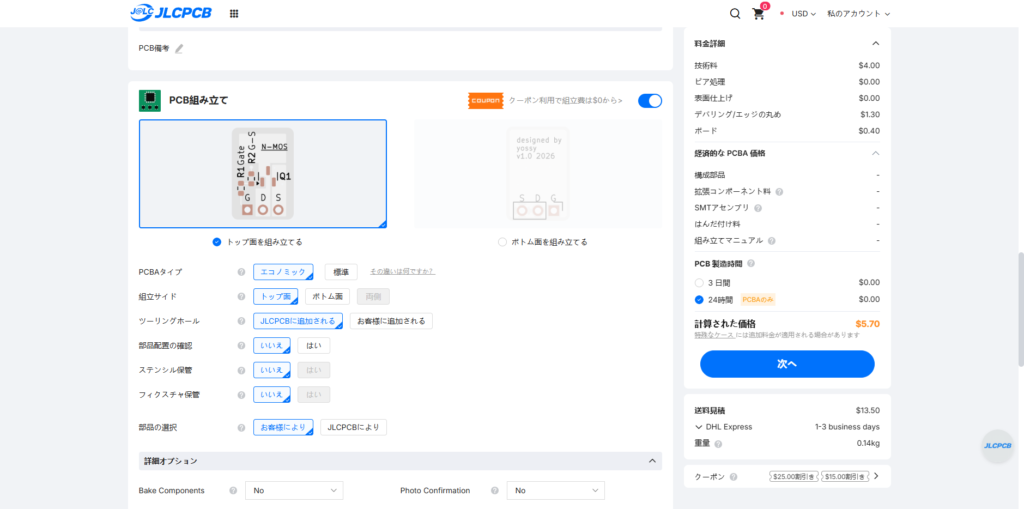Click help icon beside ステンシル保管

[241, 370]
